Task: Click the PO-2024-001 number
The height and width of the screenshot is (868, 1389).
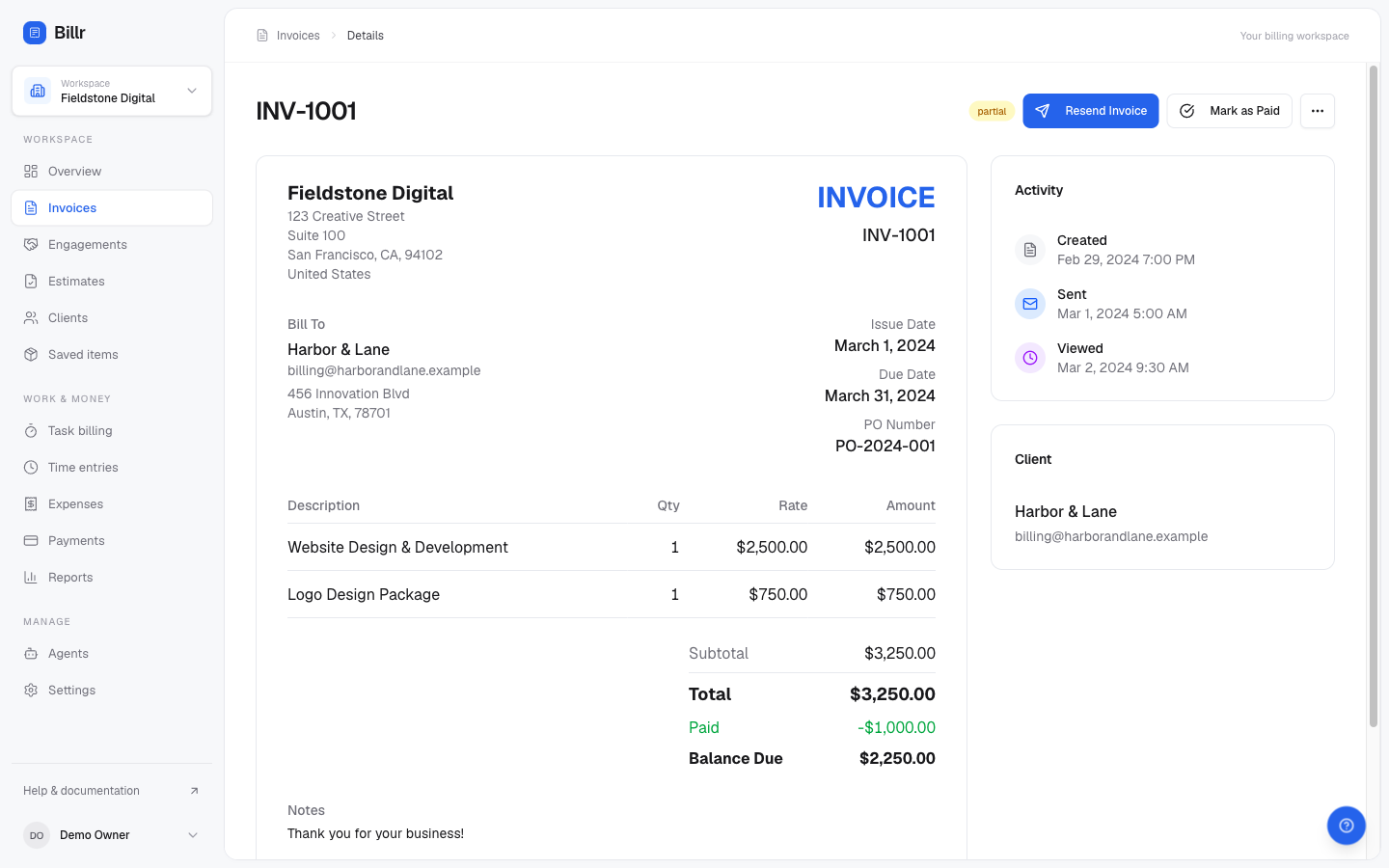Action: pos(885,446)
